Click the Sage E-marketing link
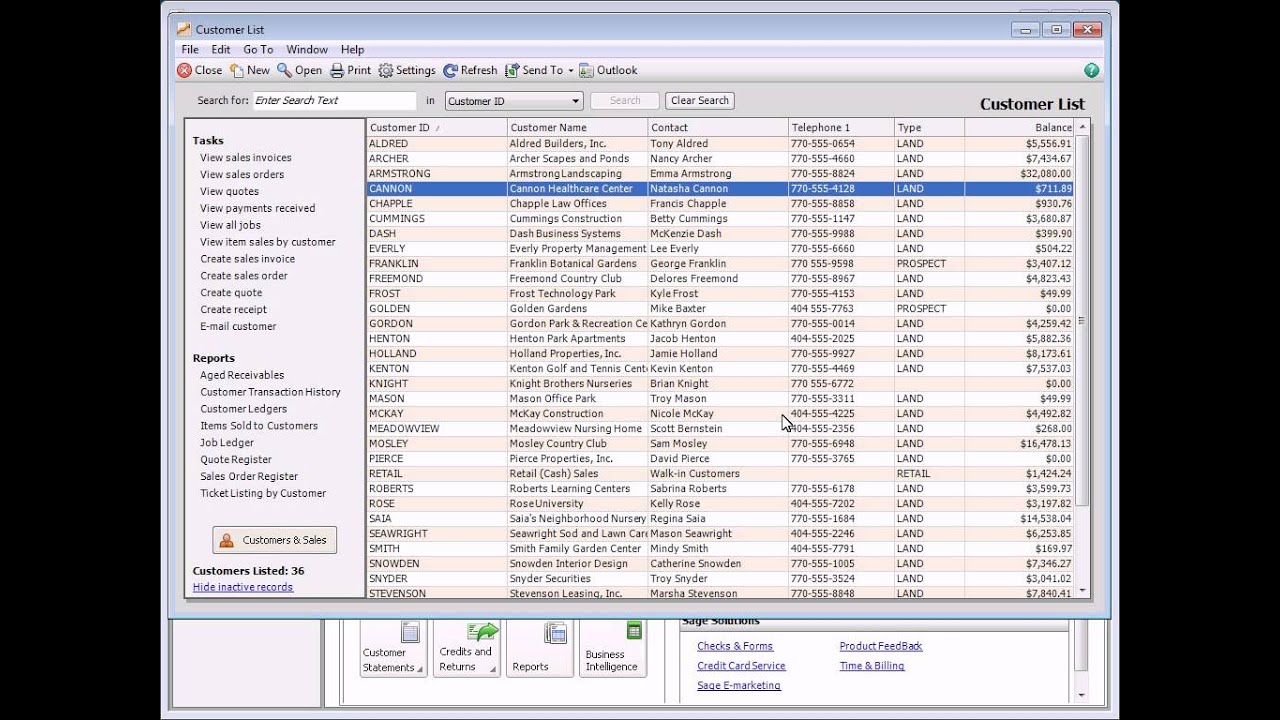 (x=739, y=685)
